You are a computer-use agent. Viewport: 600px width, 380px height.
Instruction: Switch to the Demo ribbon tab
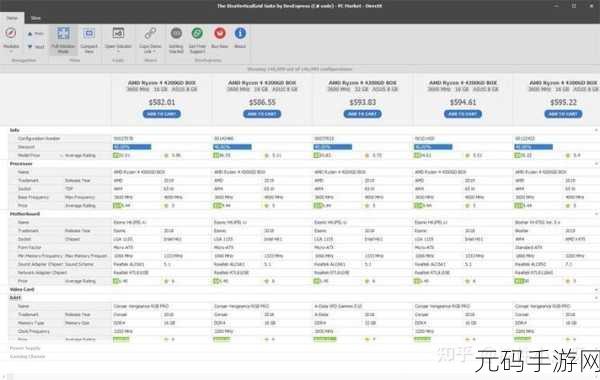(x=12, y=18)
